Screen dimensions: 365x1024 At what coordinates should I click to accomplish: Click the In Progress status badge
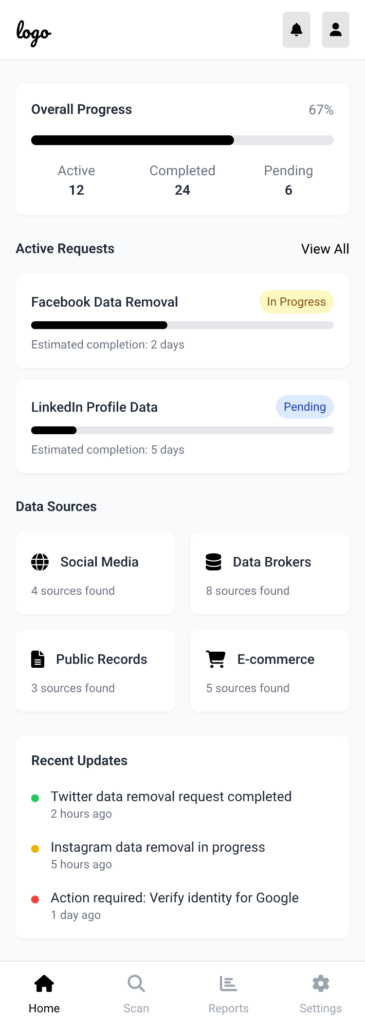[x=296, y=302]
